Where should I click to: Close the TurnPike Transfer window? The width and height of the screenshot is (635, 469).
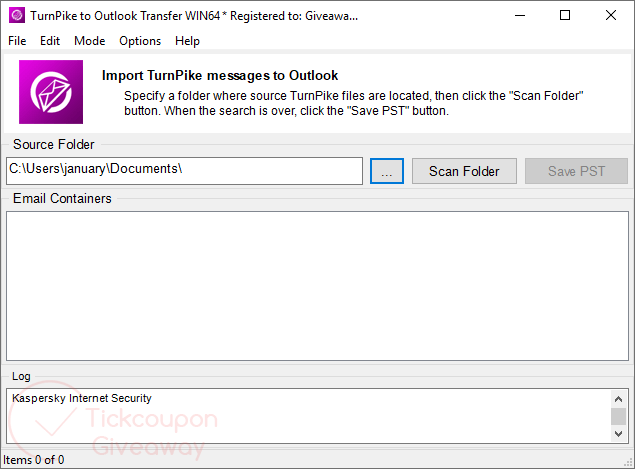tap(611, 15)
